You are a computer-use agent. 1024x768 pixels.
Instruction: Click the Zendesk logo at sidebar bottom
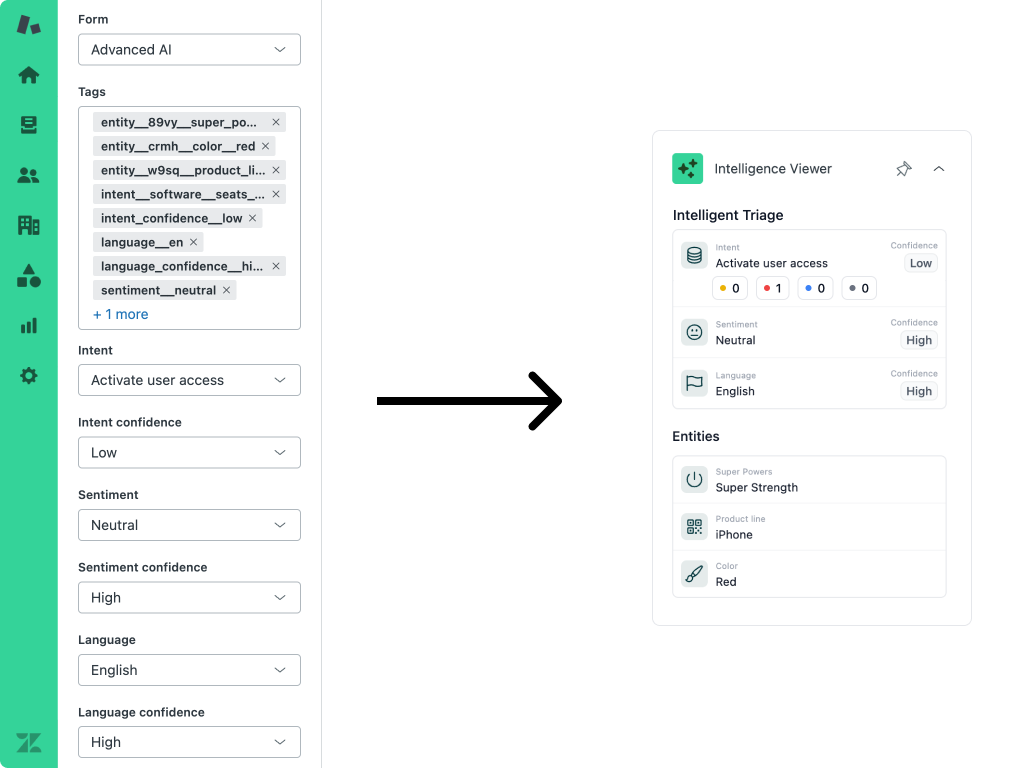click(x=29, y=742)
